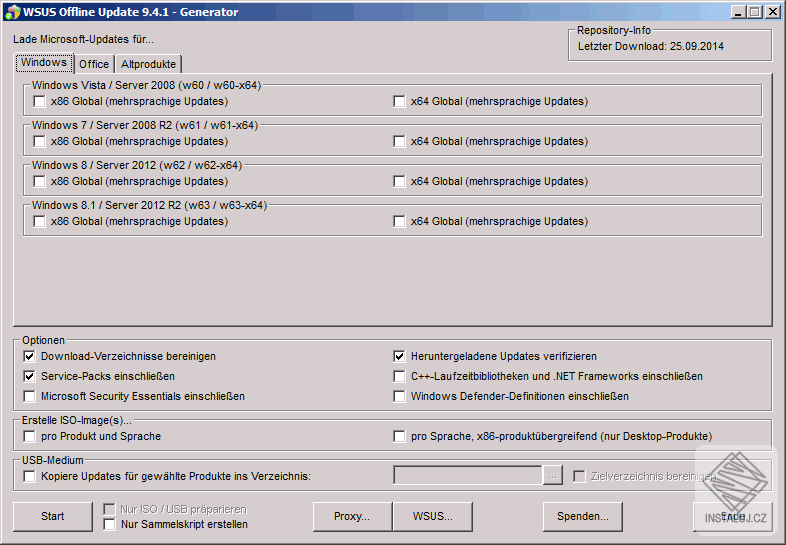Enable Microsoft Security Essentials einschließen
This screenshot has width=786, height=545.
pyautogui.click(x=30, y=397)
